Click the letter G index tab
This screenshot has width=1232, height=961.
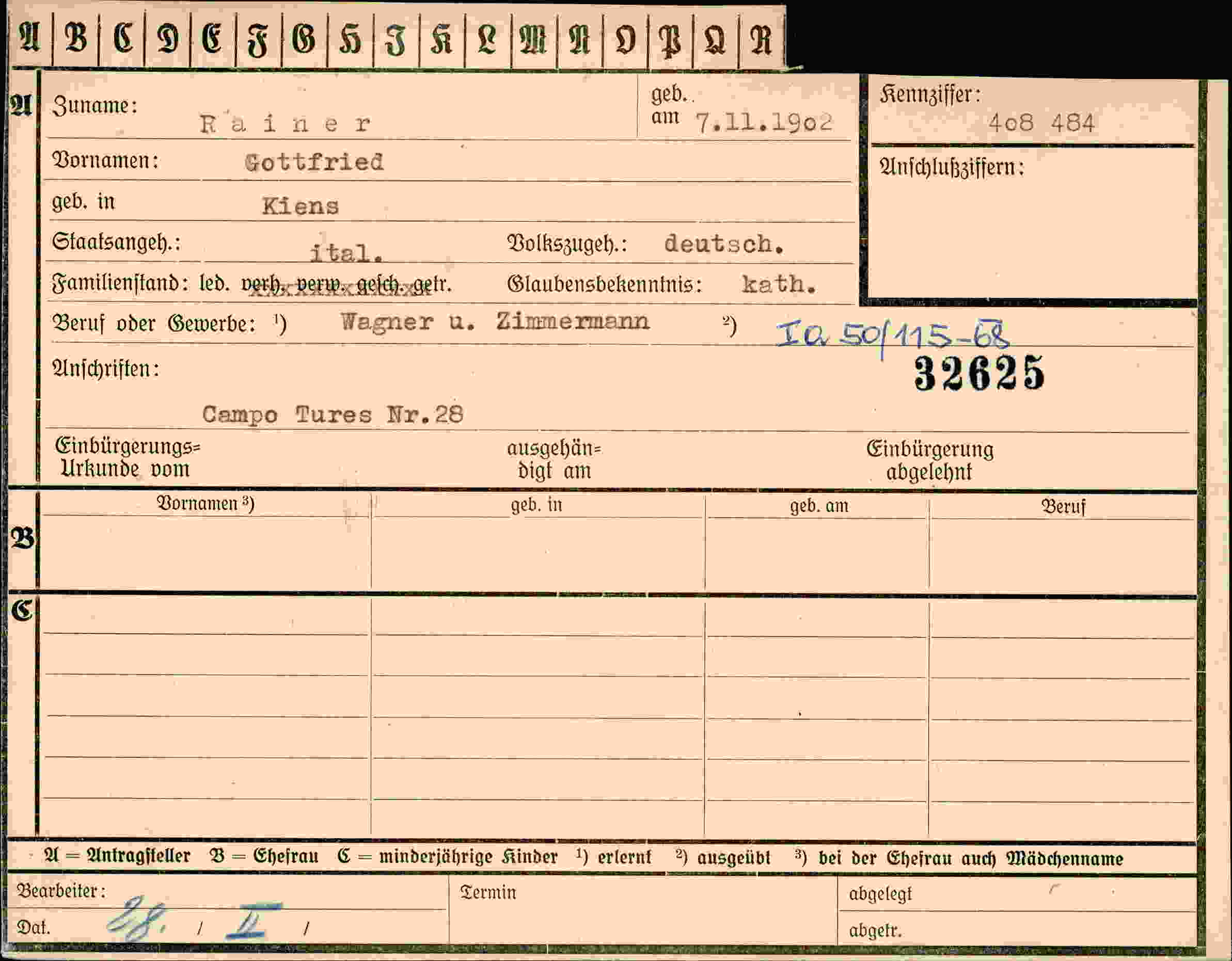(x=304, y=39)
